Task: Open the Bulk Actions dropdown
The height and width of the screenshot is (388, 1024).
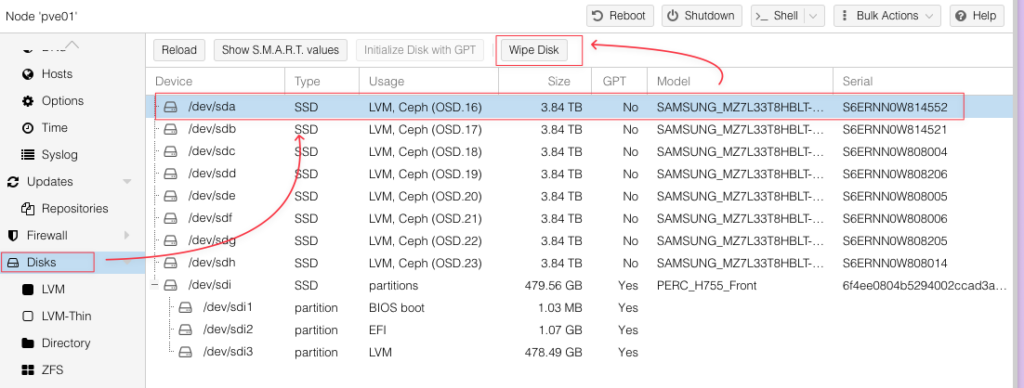Action: click(x=887, y=16)
